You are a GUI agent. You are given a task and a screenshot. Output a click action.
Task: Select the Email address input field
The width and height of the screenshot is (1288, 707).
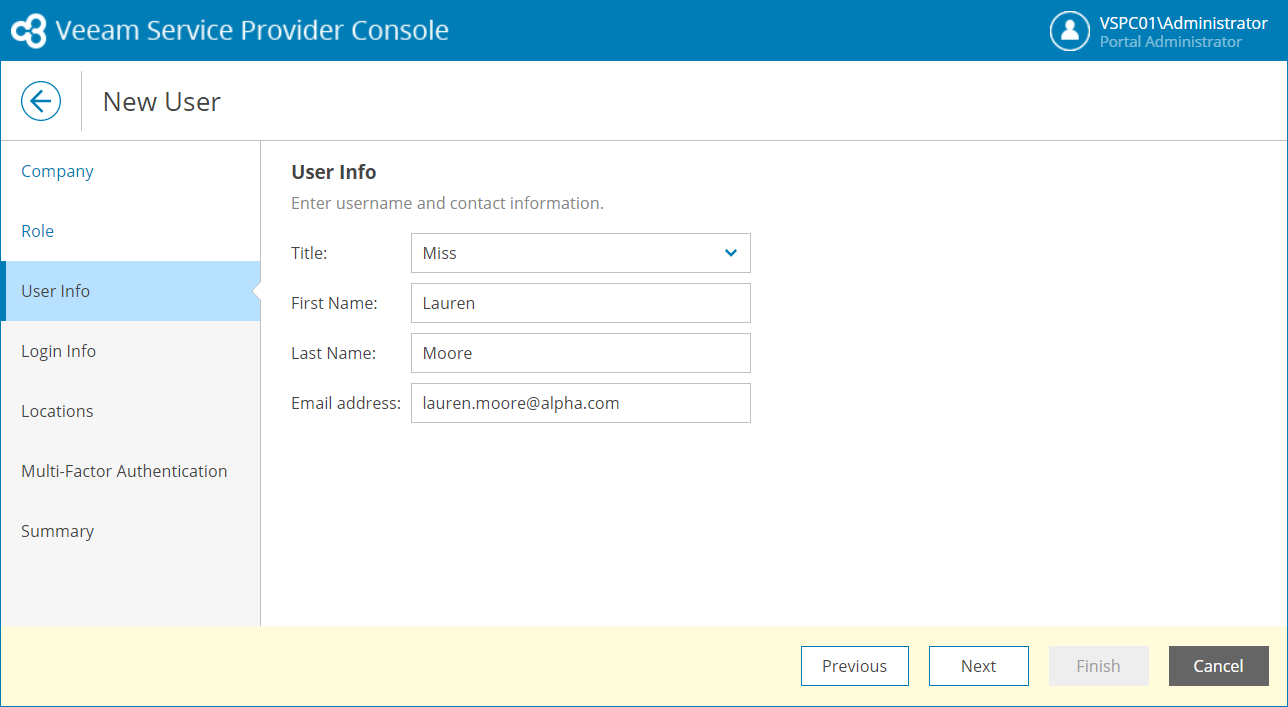point(580,403)
